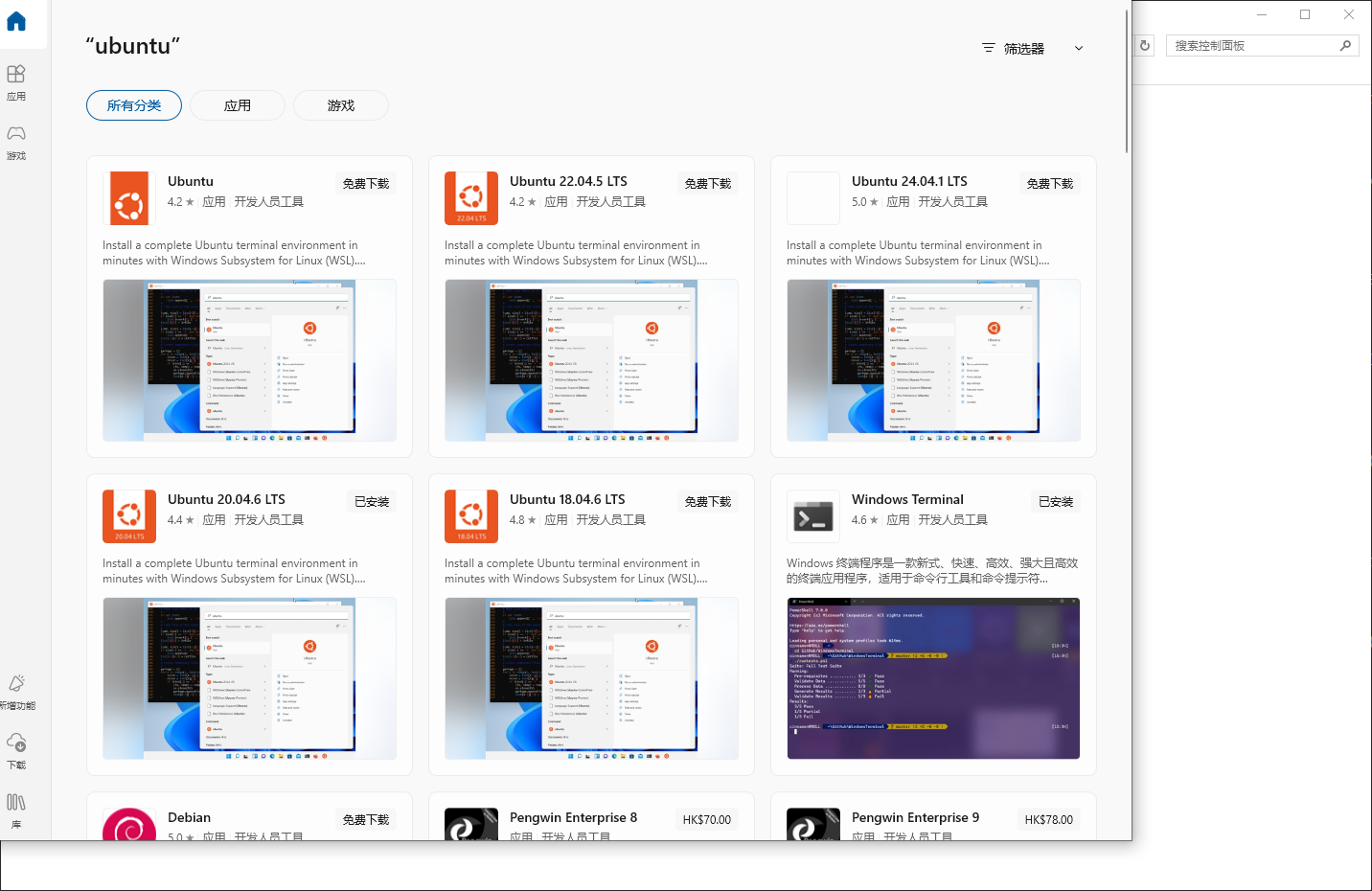Click the Pengwin Enterprise 8 logo icon
Viewport: 1372px width, 891px height.
[471, 824]
